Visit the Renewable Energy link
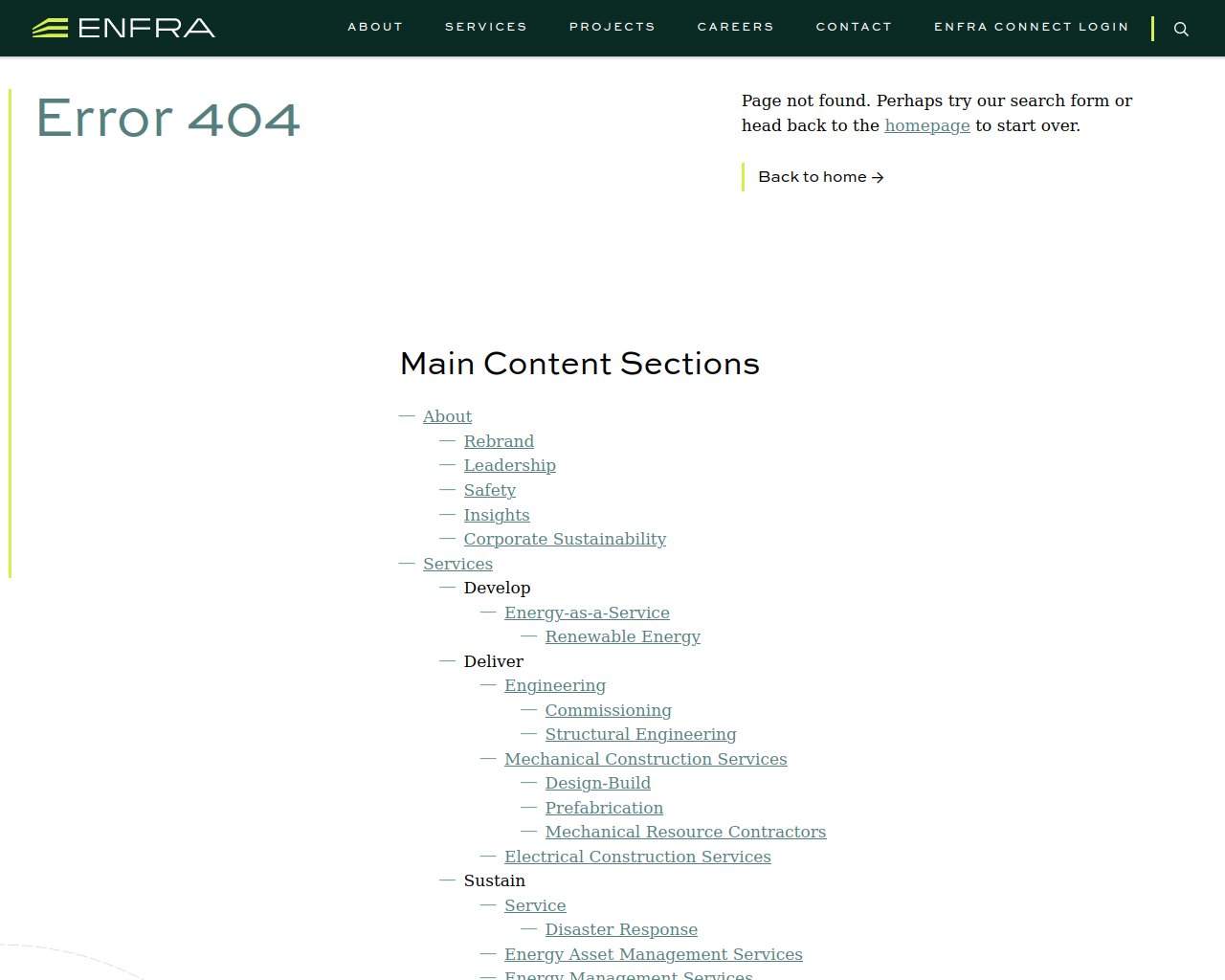1225x980 pixels. pyautogui.click(x=623, y=636)
